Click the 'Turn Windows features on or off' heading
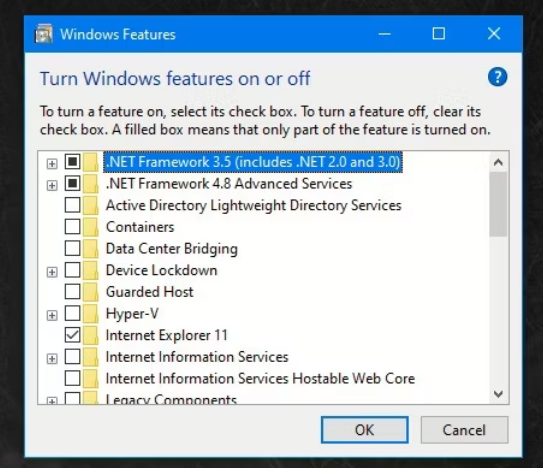 [x=175, y=78]
